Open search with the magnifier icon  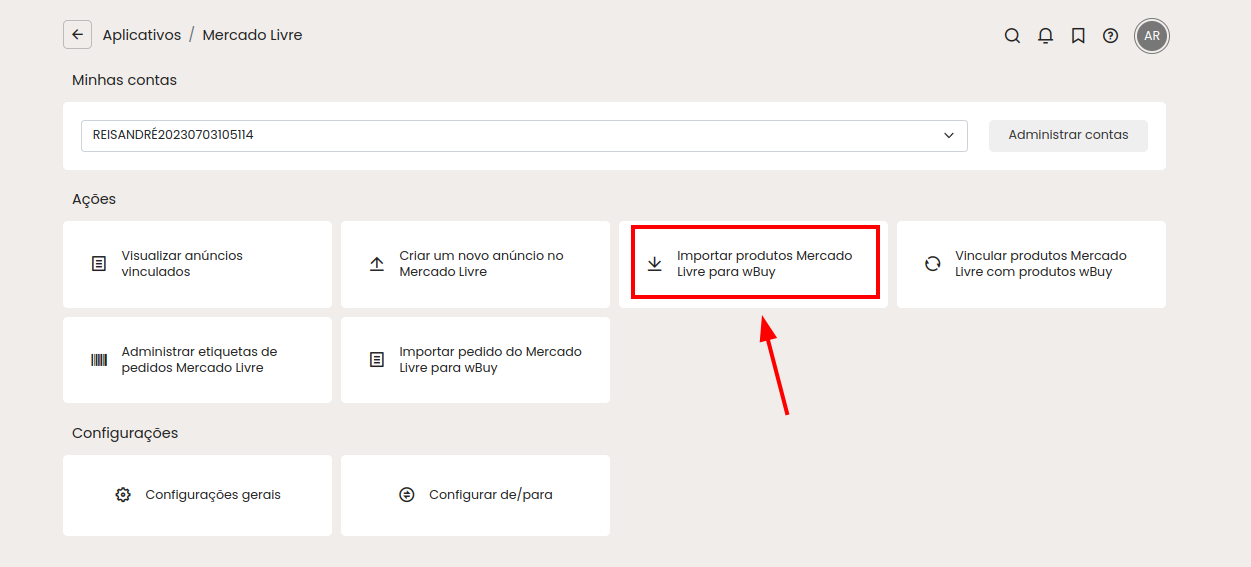[x=1012, y=36]
